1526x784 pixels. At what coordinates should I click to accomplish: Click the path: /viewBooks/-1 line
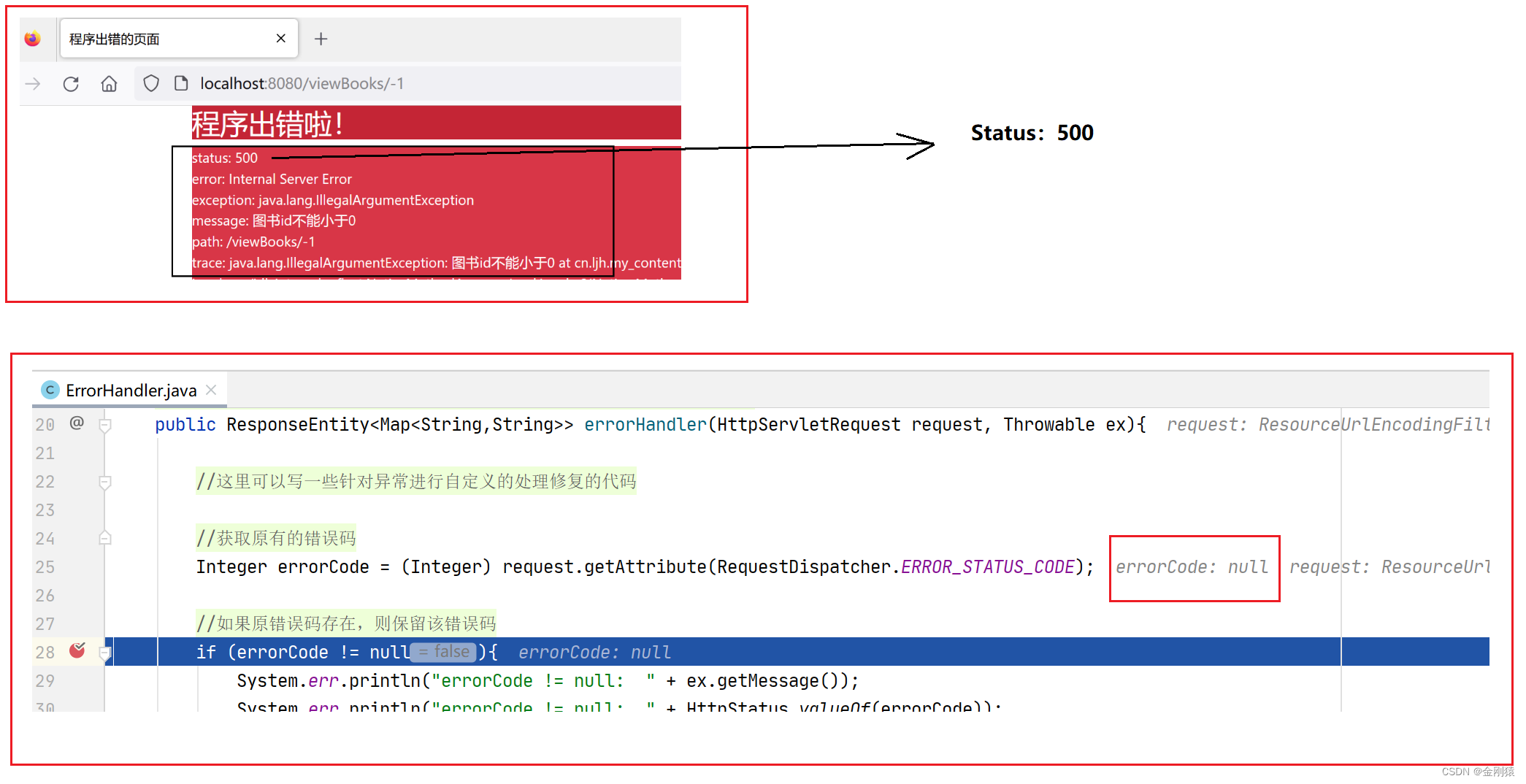pos(253,242)
